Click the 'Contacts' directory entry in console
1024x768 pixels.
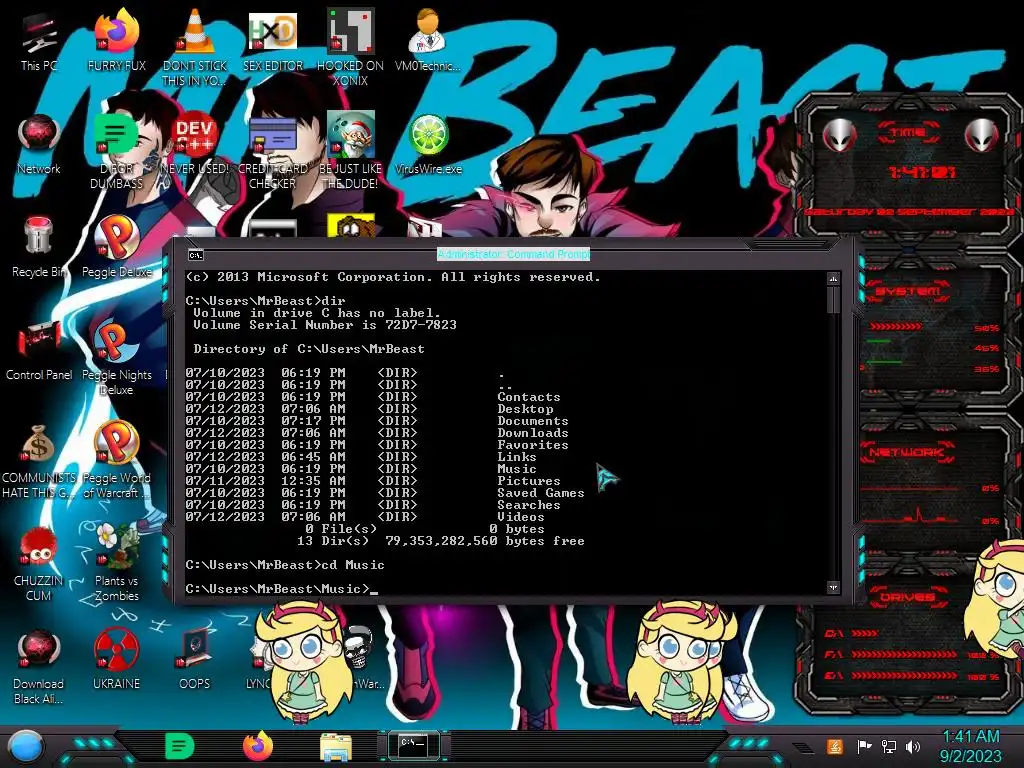(x=529, y=397)
